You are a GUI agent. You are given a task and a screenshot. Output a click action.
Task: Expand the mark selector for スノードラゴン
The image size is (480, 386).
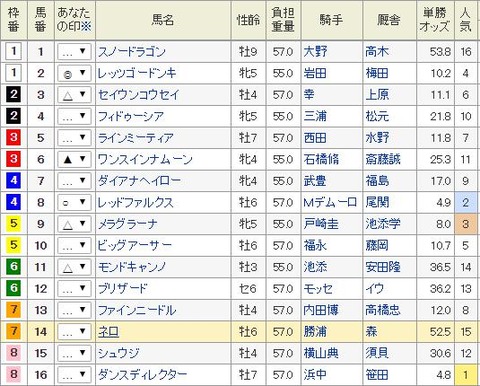pos(74,52)
